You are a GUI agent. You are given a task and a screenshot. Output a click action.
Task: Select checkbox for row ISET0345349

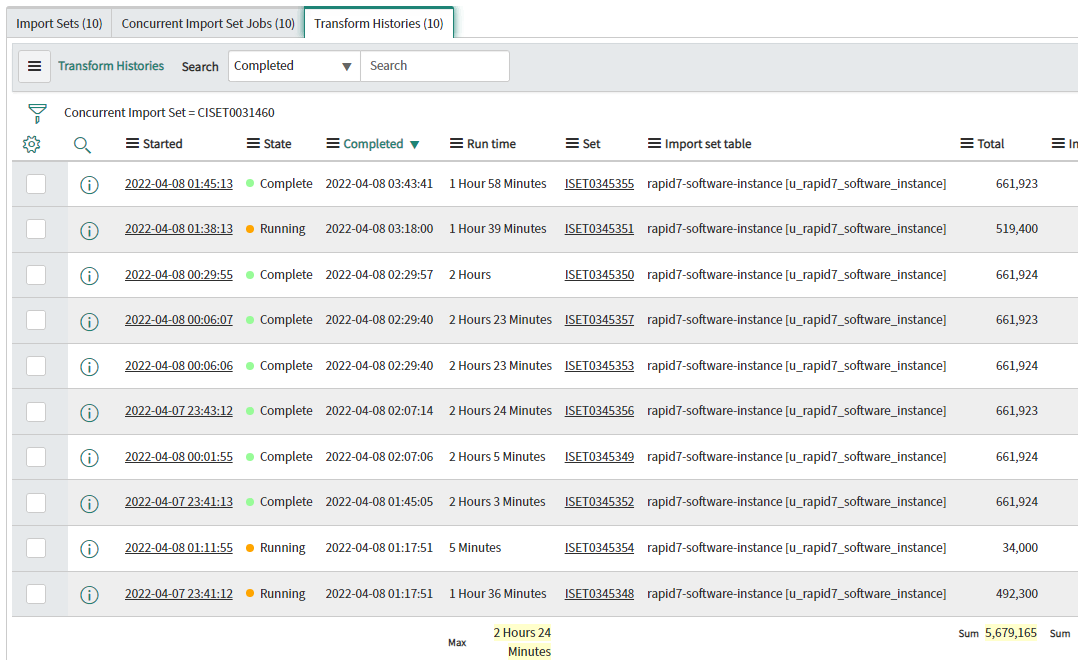tap(36, 457)
